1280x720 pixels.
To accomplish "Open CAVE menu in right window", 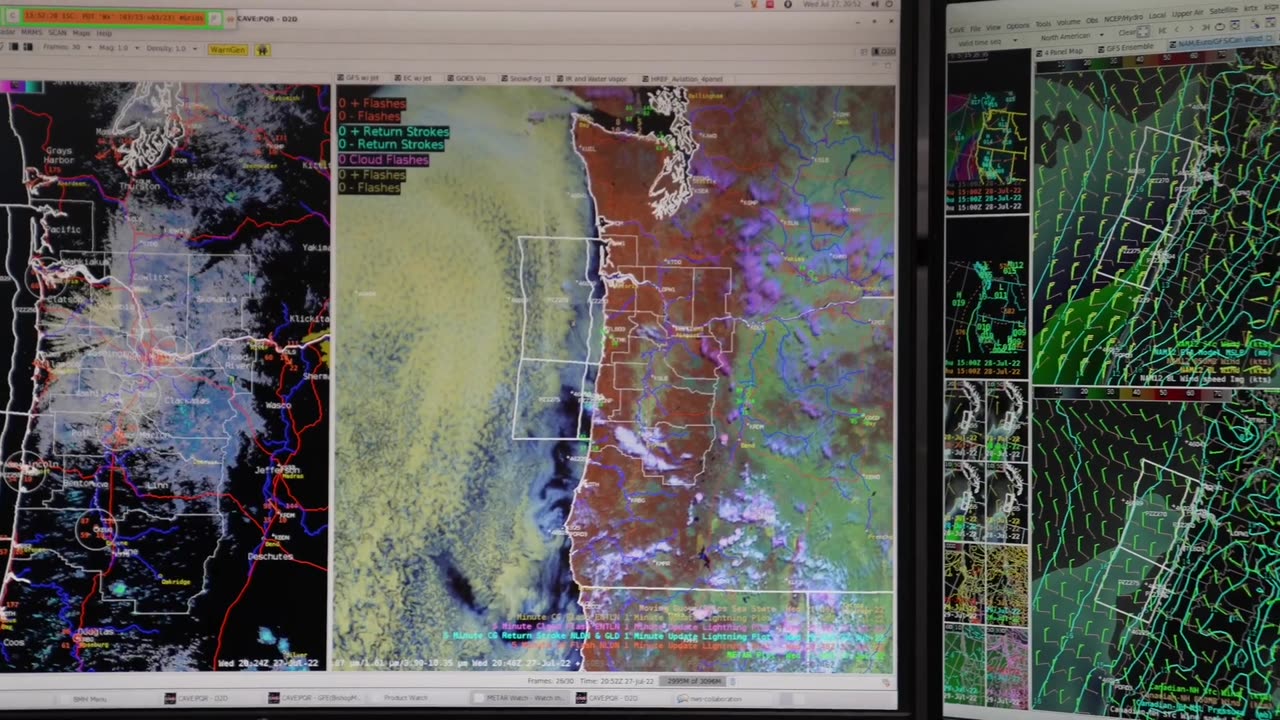I will pos(957,29).
